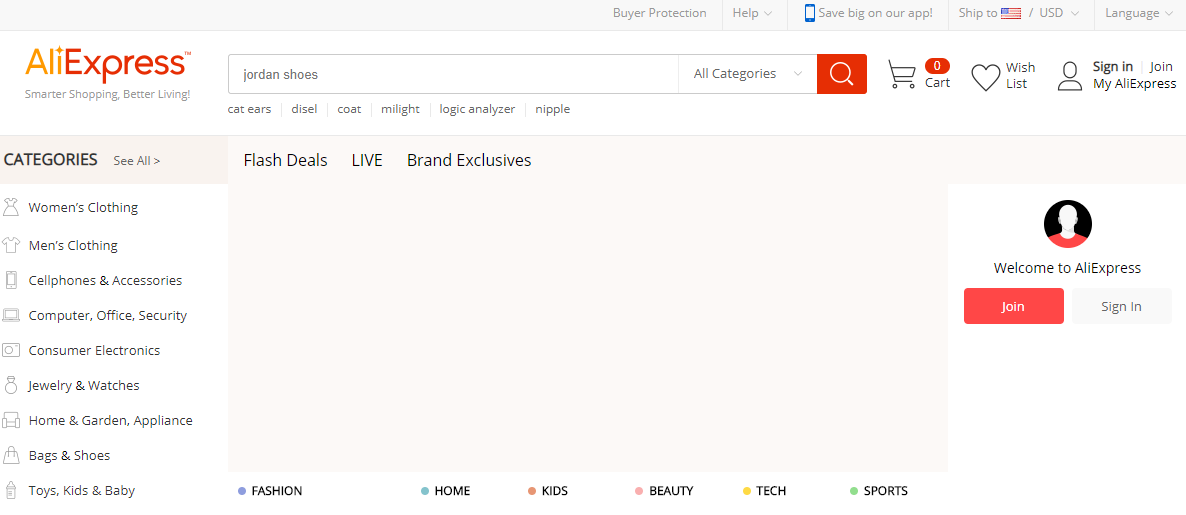
Task: Open the Flash Deals tab
Action: click(285, 160)
